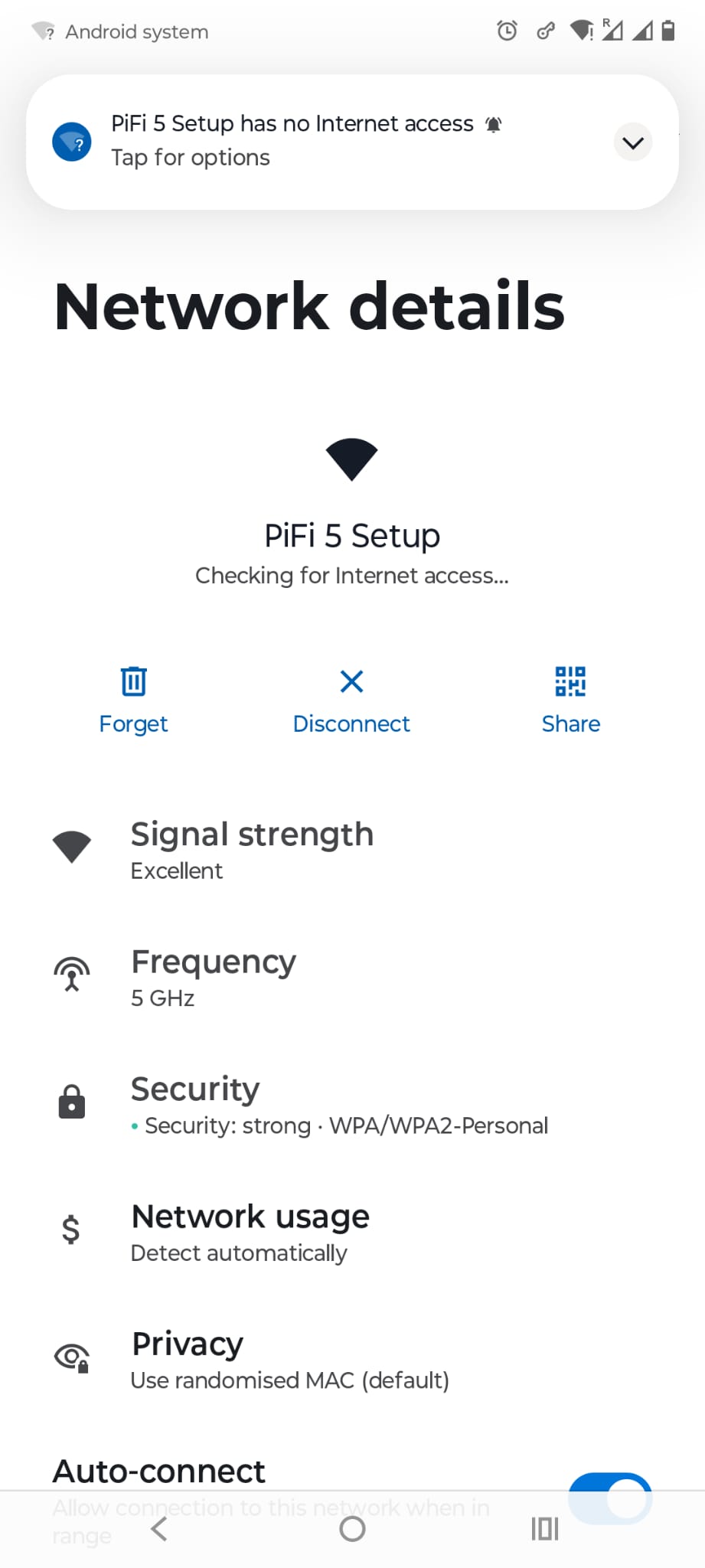Toggle the Auto-connect switch
The width and height of the screenshot is (705, 1568).
click(x=610, y=1498)
